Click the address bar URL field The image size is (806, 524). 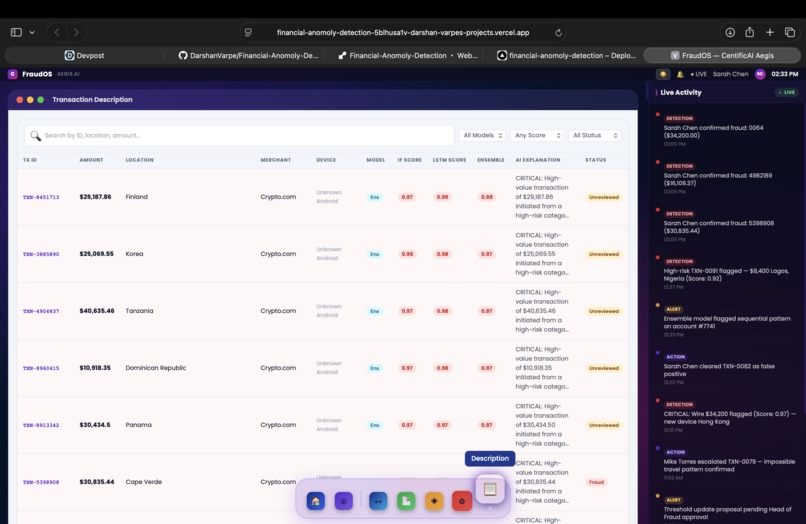pos(403,32)
